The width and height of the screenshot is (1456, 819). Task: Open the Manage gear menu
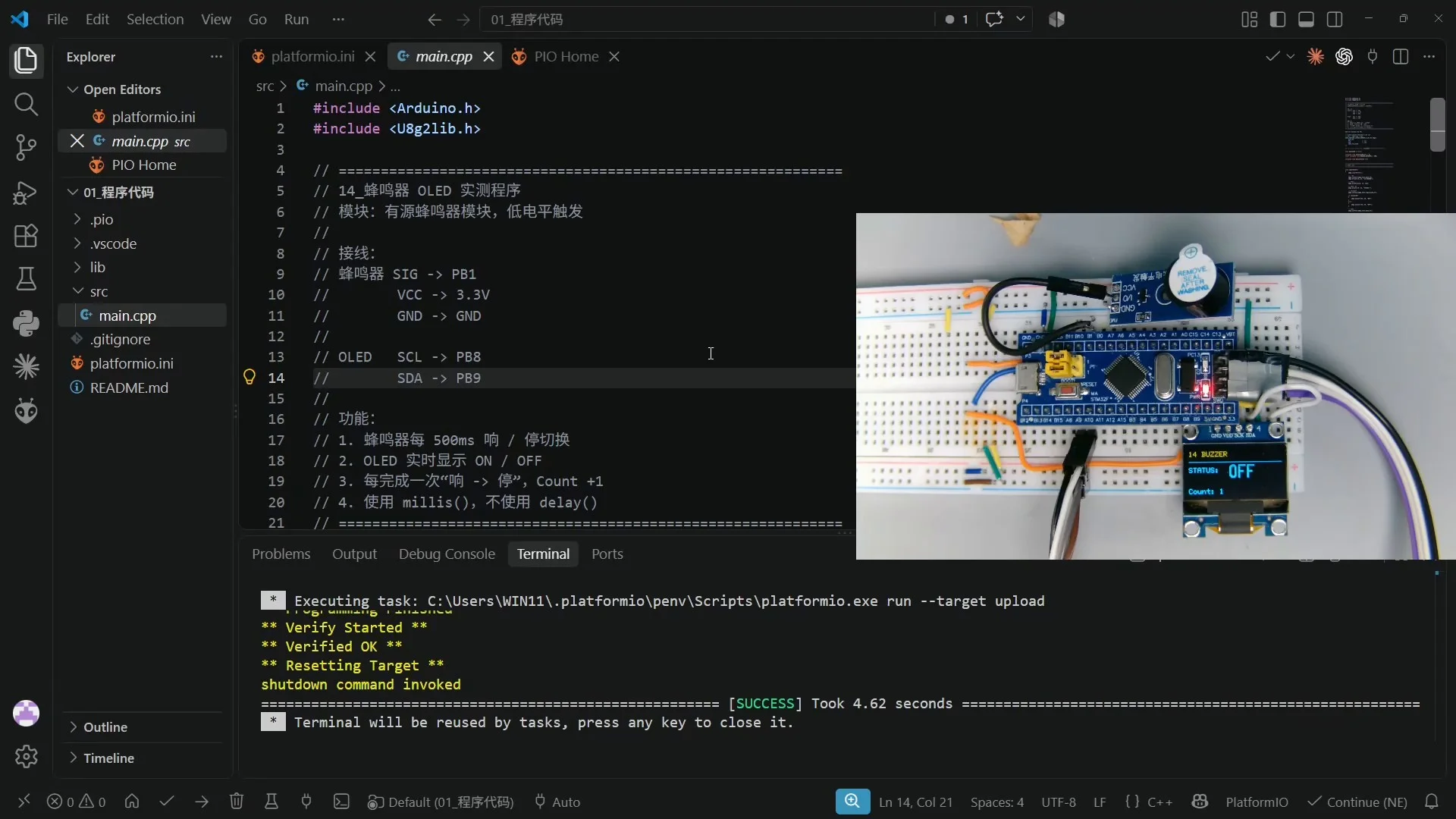pyautogui.click(x=26, y=756)
